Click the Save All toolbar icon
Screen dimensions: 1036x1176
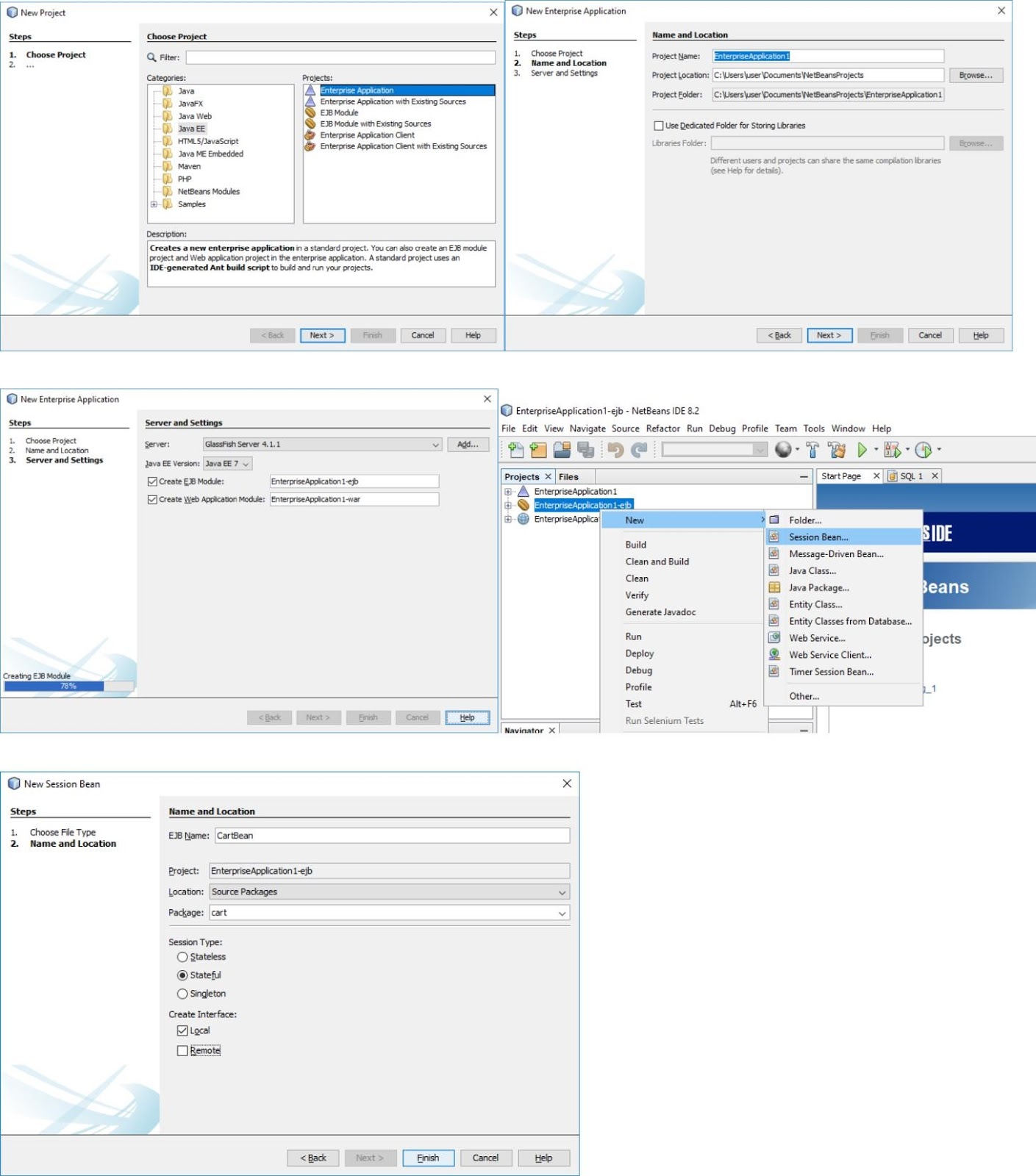(x=586, y=450)
